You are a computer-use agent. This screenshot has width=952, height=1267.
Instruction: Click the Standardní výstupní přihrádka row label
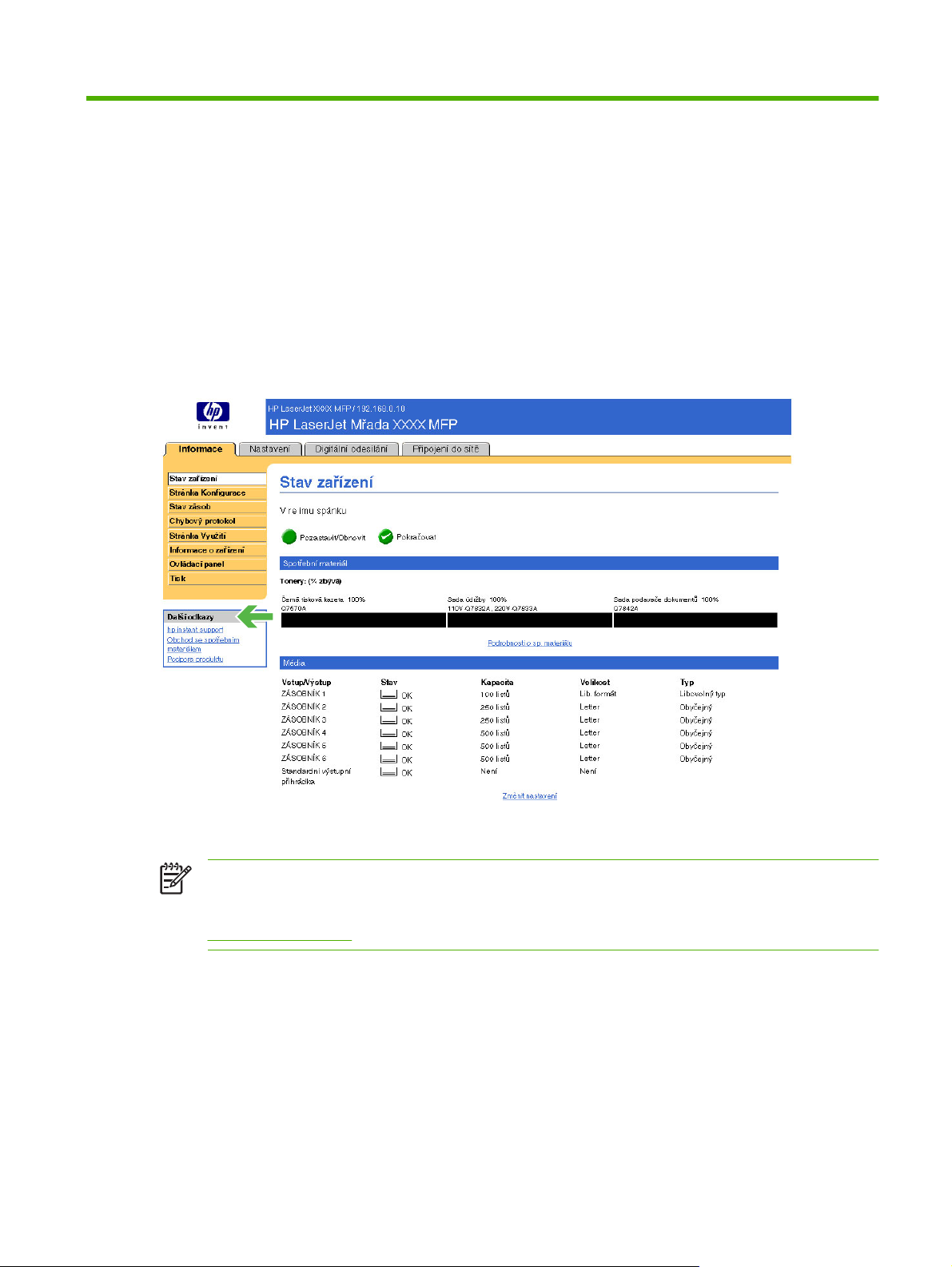[x=316, y=776]
